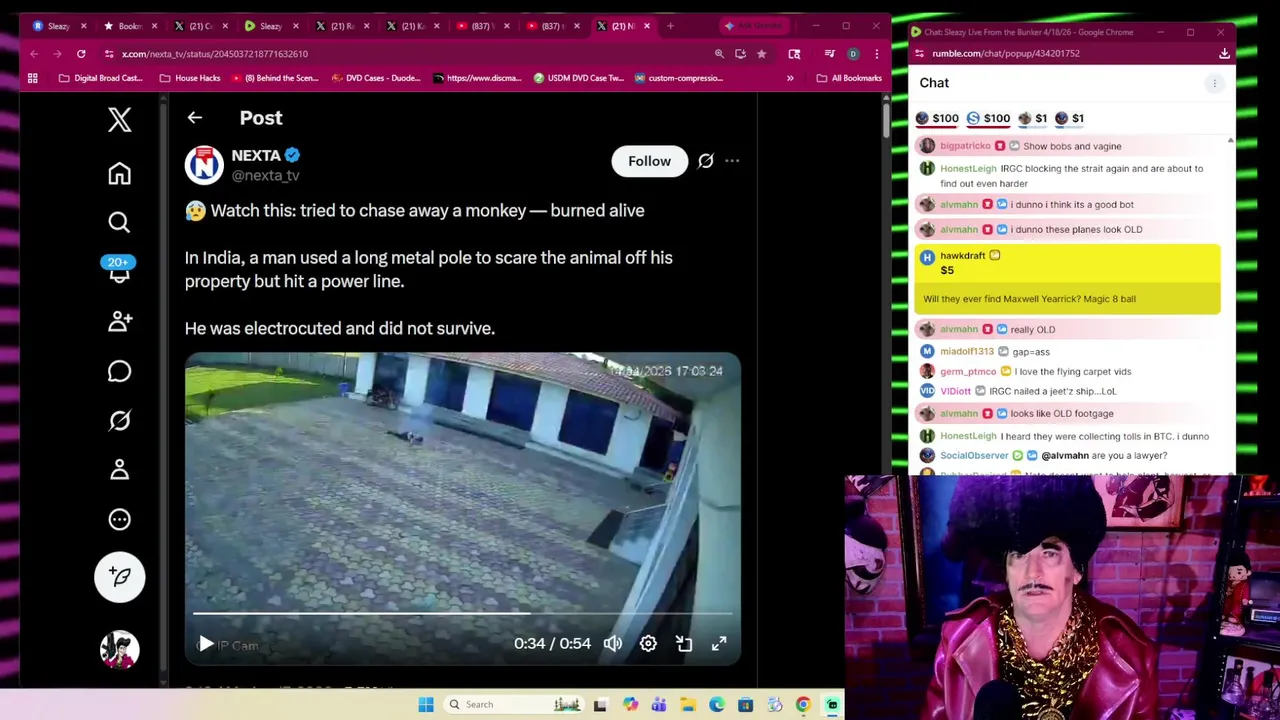This screenshot has height=720, width=1280.
Task: Open video settings gear
Action: pos(648,644)
